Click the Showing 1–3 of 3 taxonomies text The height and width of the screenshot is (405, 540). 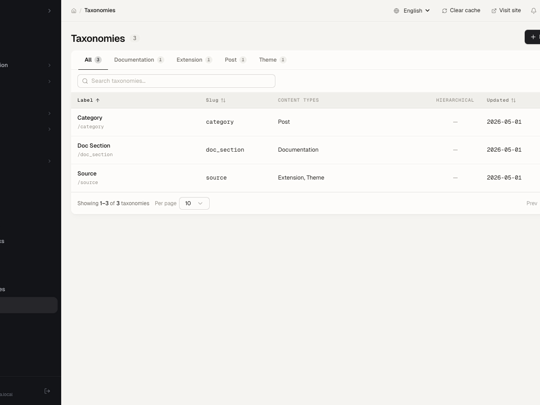pyautogui.click(x=113, y=203)
